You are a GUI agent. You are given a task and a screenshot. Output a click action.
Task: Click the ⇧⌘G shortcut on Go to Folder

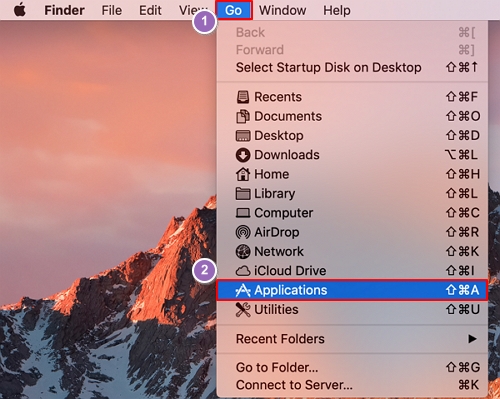click(x=463, y=367)
